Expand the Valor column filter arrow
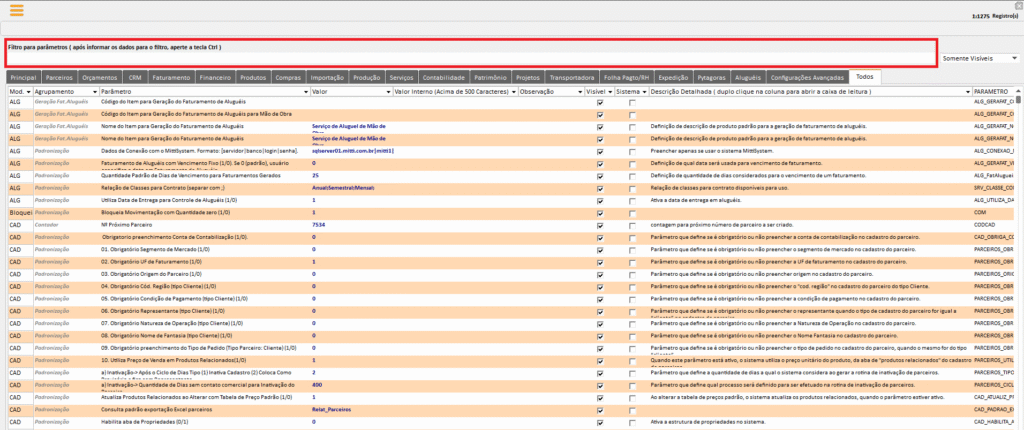The image size is (1024, 430). click(388, 92)
